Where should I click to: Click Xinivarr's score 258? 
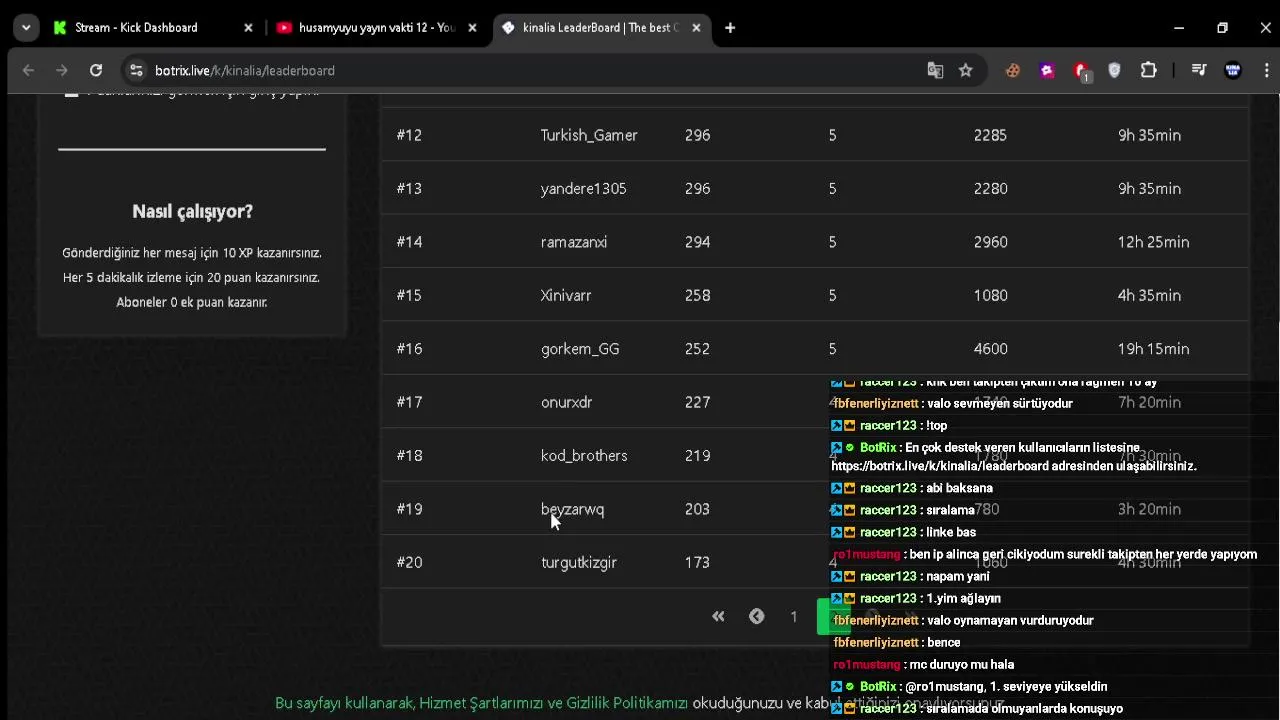(x=697, y=295)
